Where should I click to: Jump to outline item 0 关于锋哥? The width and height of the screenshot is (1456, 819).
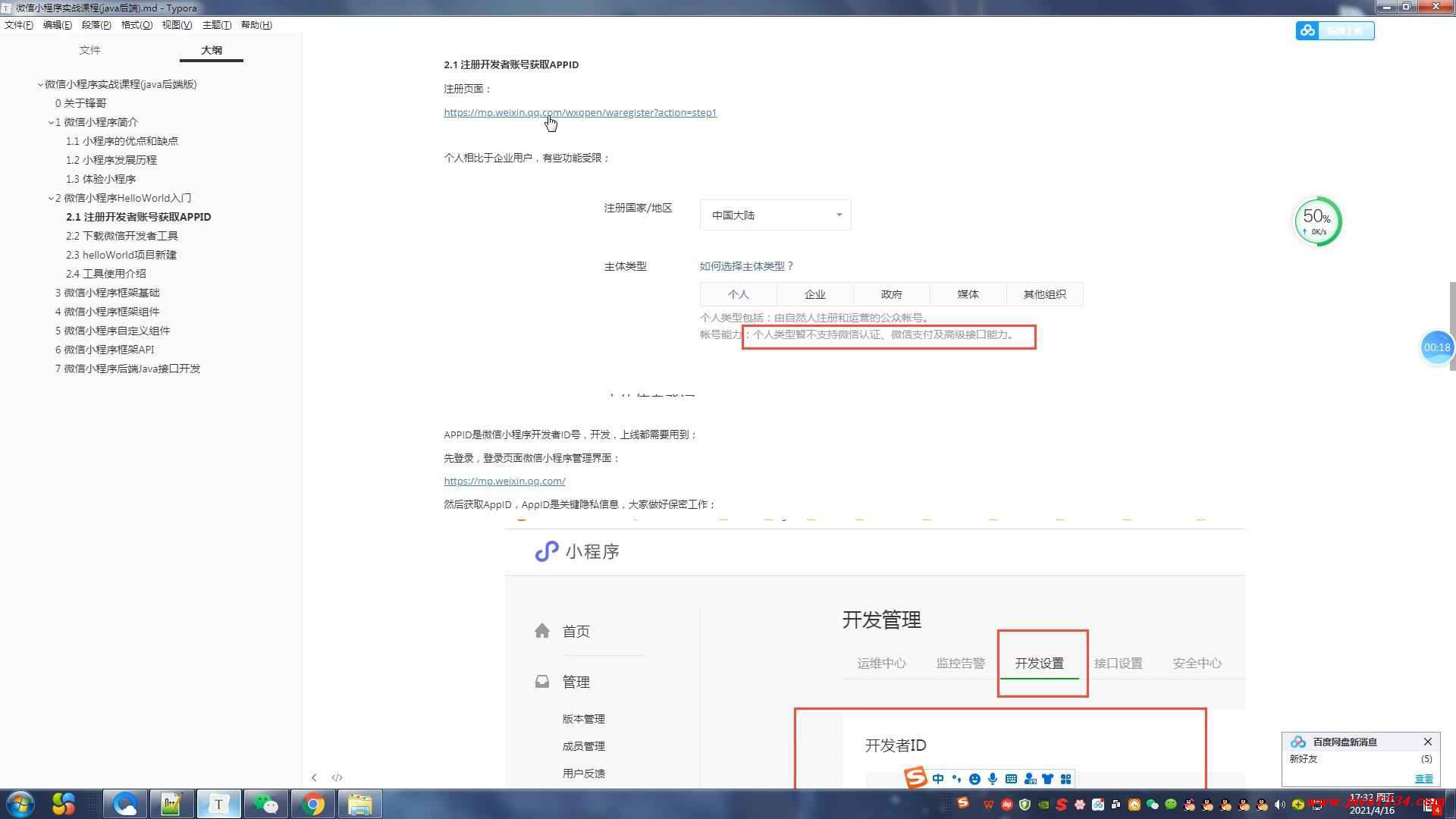coord(80,103)
